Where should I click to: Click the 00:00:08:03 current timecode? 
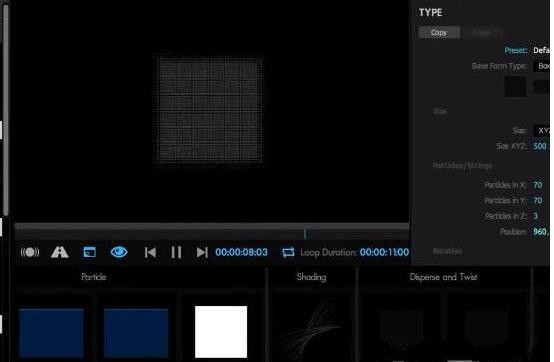pyautogui.click(x=242, y=252)
